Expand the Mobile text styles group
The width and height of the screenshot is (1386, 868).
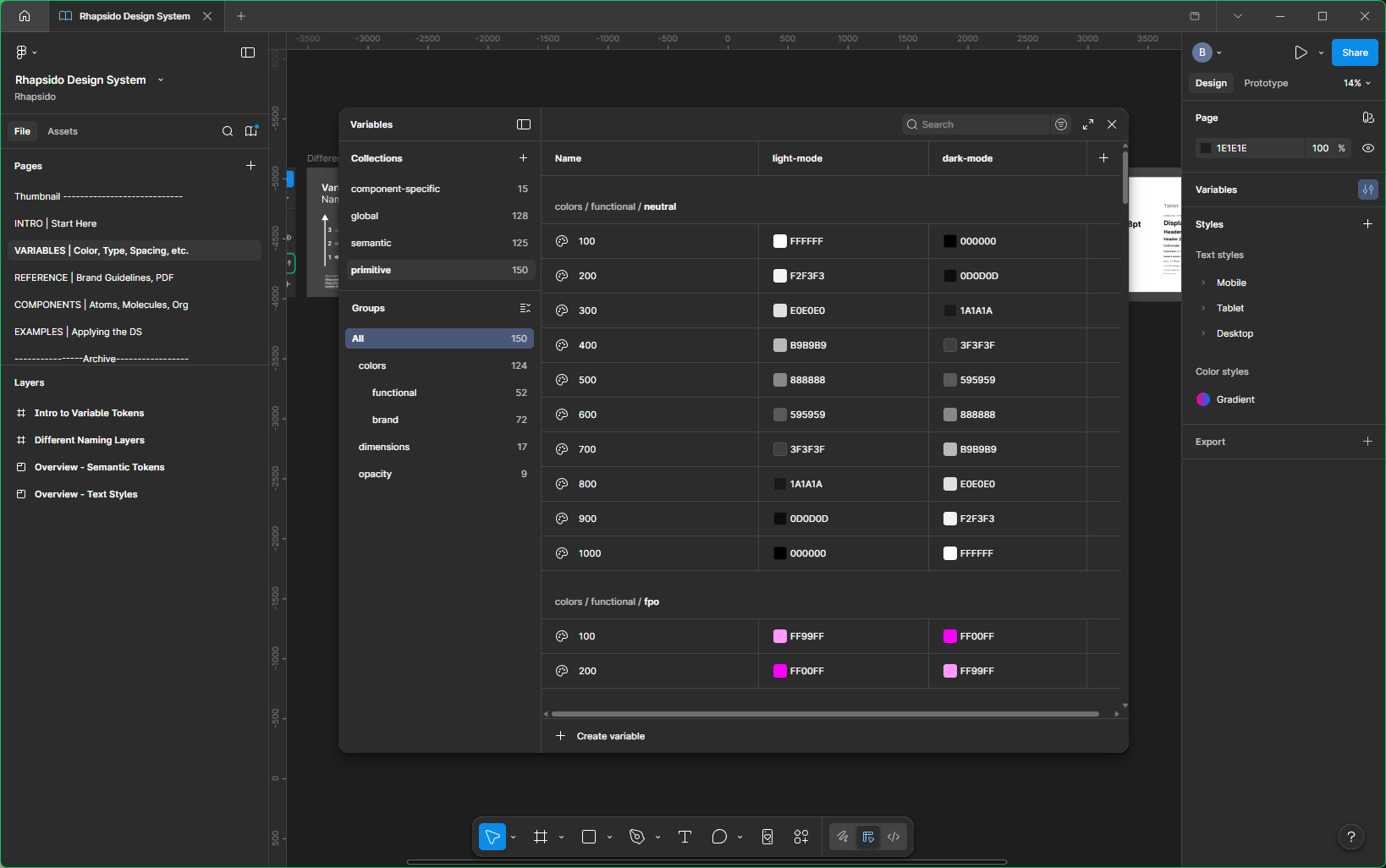pyautogui.click(x=1204, y=283)
